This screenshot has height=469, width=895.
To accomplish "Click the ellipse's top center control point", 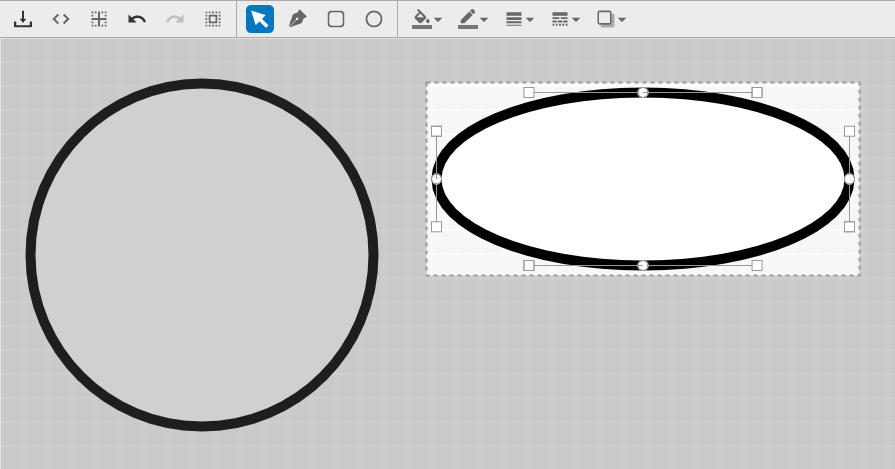I will 643,92.
